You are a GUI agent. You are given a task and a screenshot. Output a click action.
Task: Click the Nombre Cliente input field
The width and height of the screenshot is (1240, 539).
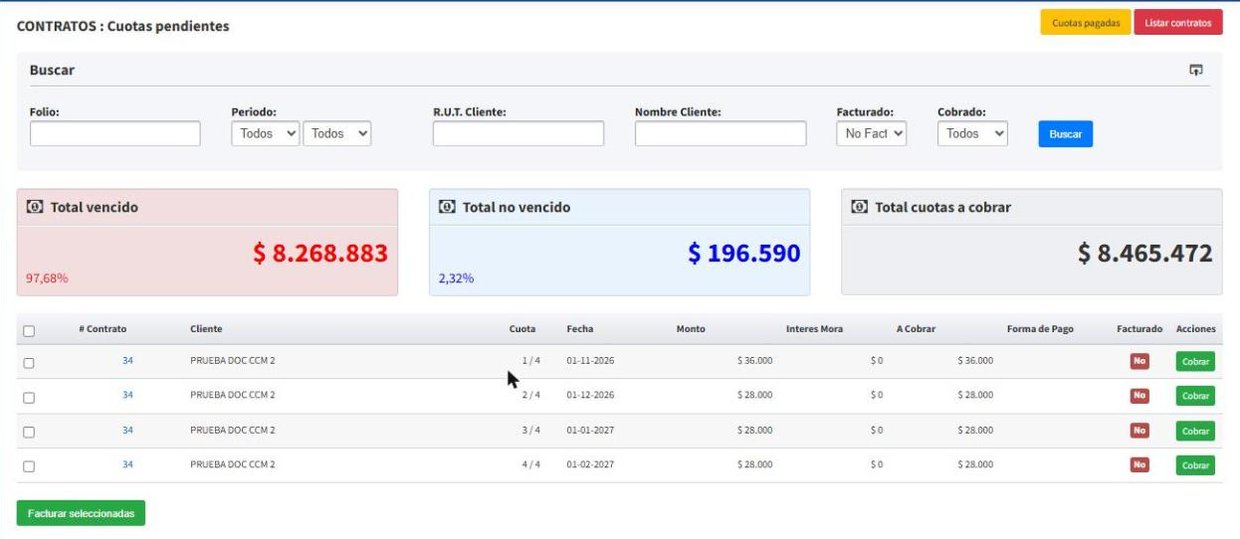pyautogui.click(x=720, y=133)
